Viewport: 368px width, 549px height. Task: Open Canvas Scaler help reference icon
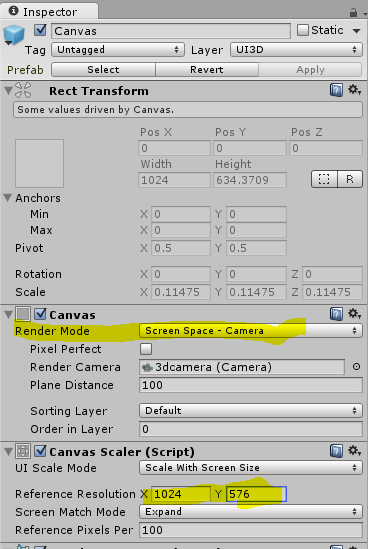click(336, 451)
